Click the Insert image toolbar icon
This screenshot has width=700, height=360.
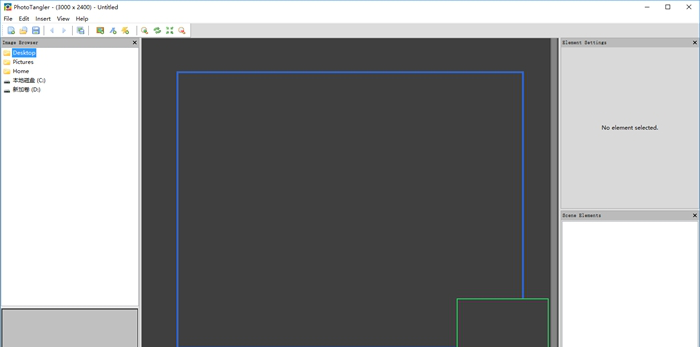[100, 30]
